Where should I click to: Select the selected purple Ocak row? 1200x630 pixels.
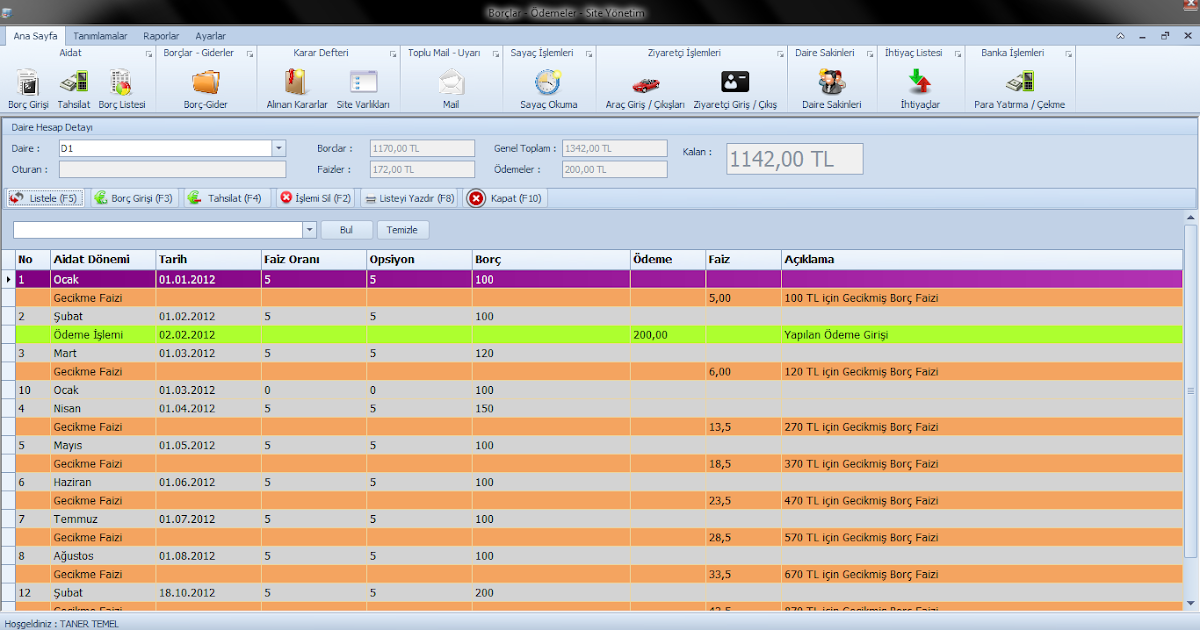(598, 279)
